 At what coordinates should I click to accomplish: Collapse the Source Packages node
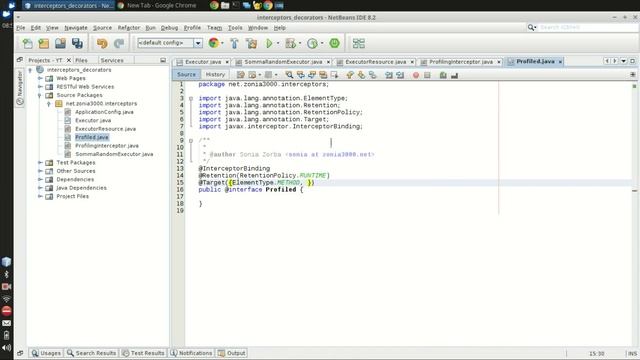(40, 95)
